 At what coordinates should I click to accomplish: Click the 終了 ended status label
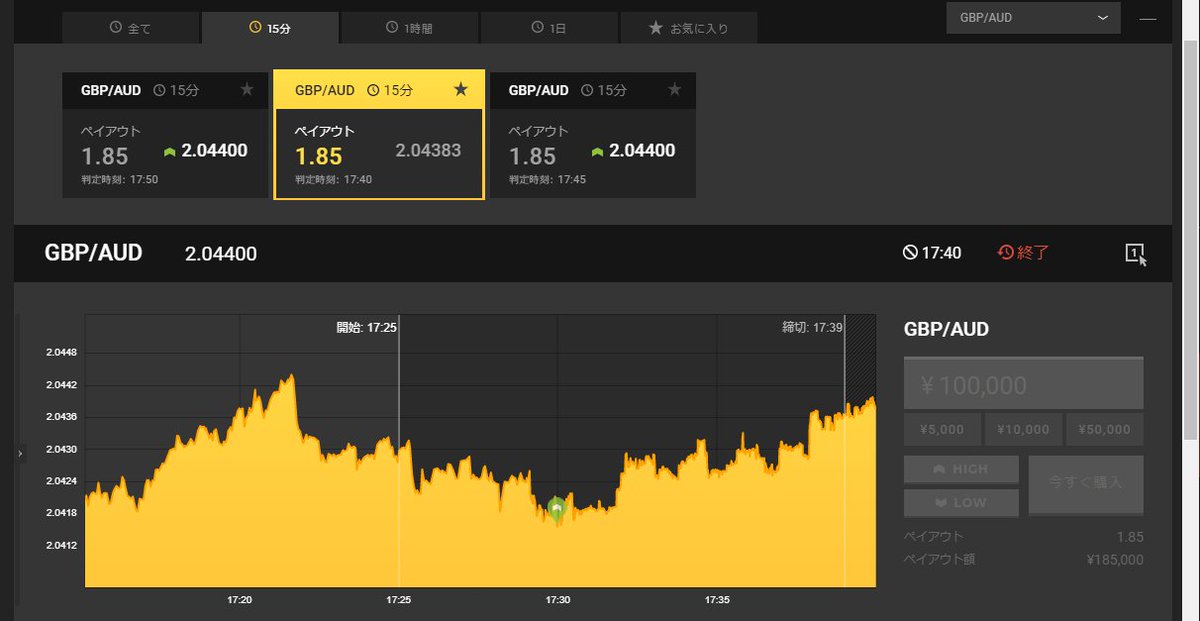[1024, 253]
